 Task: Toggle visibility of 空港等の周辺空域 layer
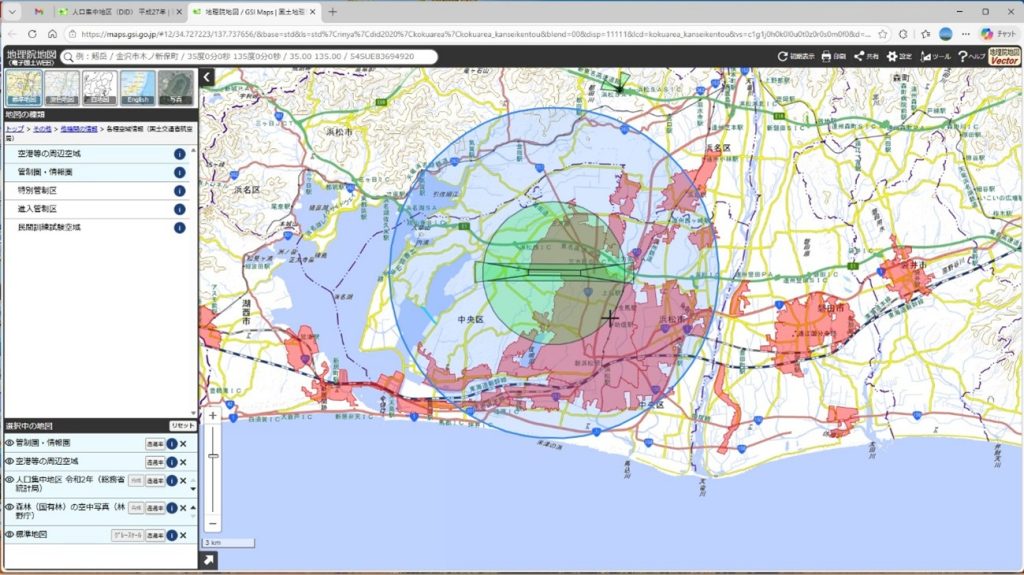[10, 461]
